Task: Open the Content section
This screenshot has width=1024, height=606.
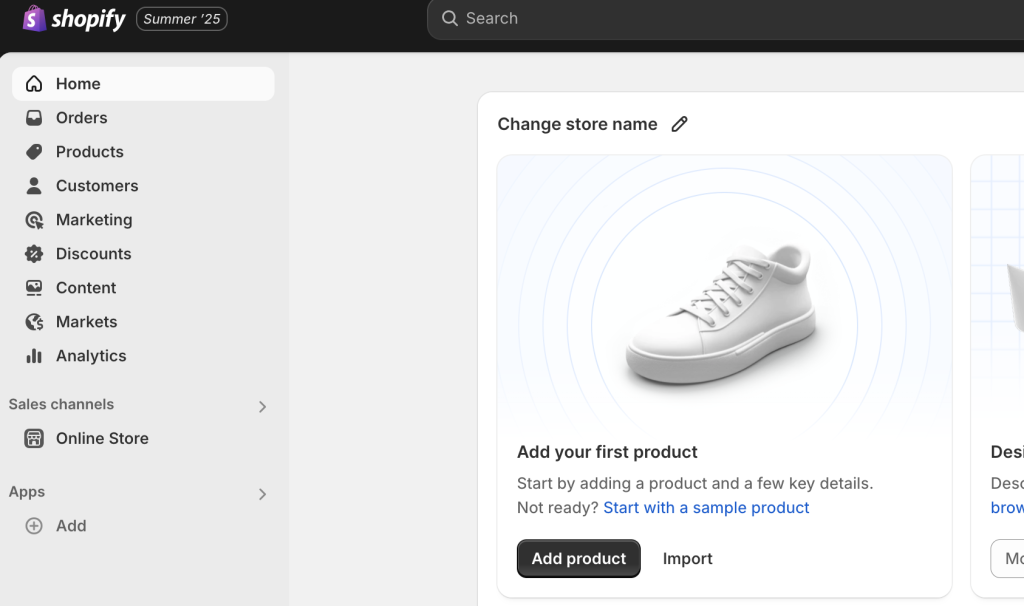Action: (86, 287)
